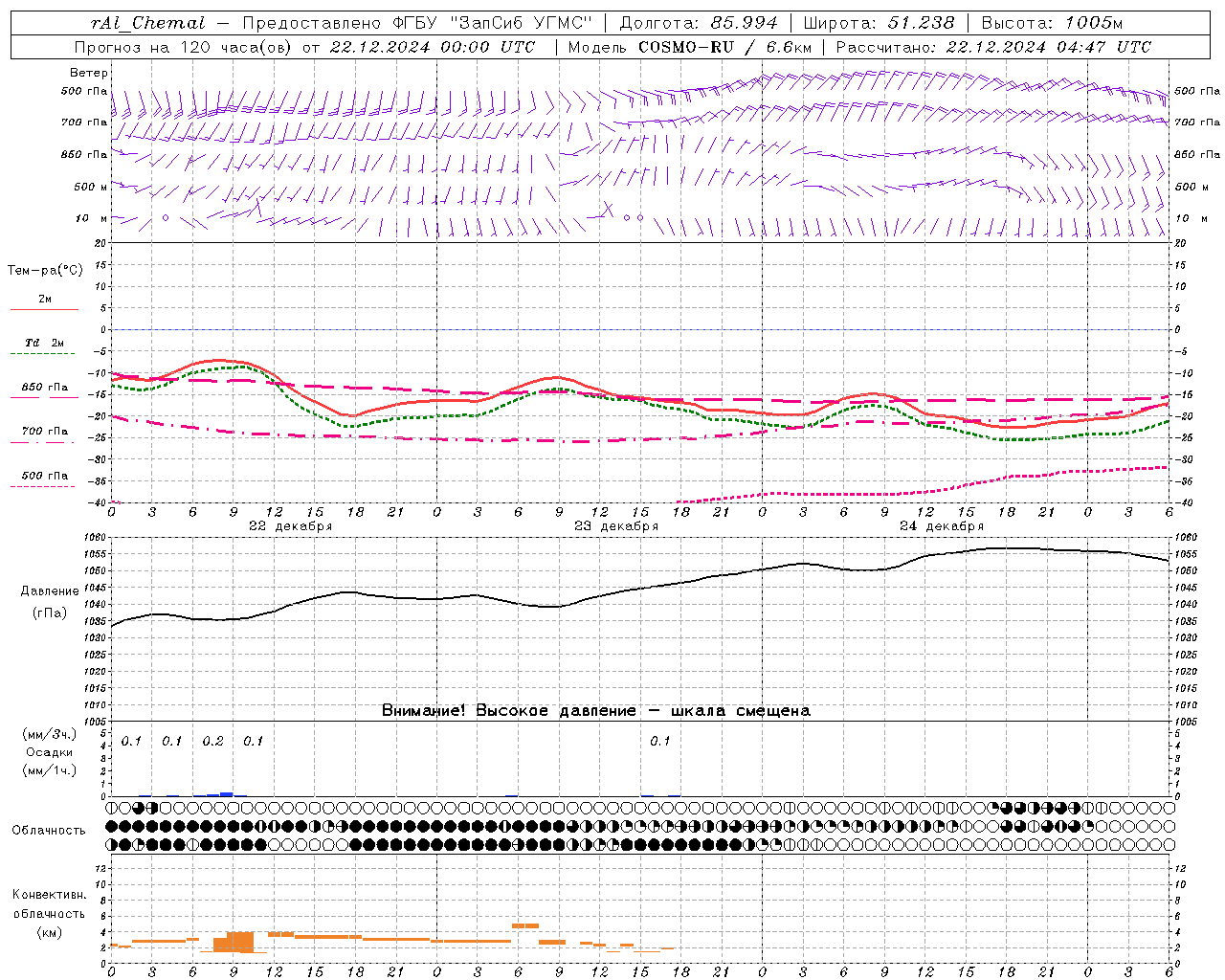The height and width of the screenshot is (980, 1225).
Task: Click the 'Осадки' precipitation label
Action: pos(50,751)
